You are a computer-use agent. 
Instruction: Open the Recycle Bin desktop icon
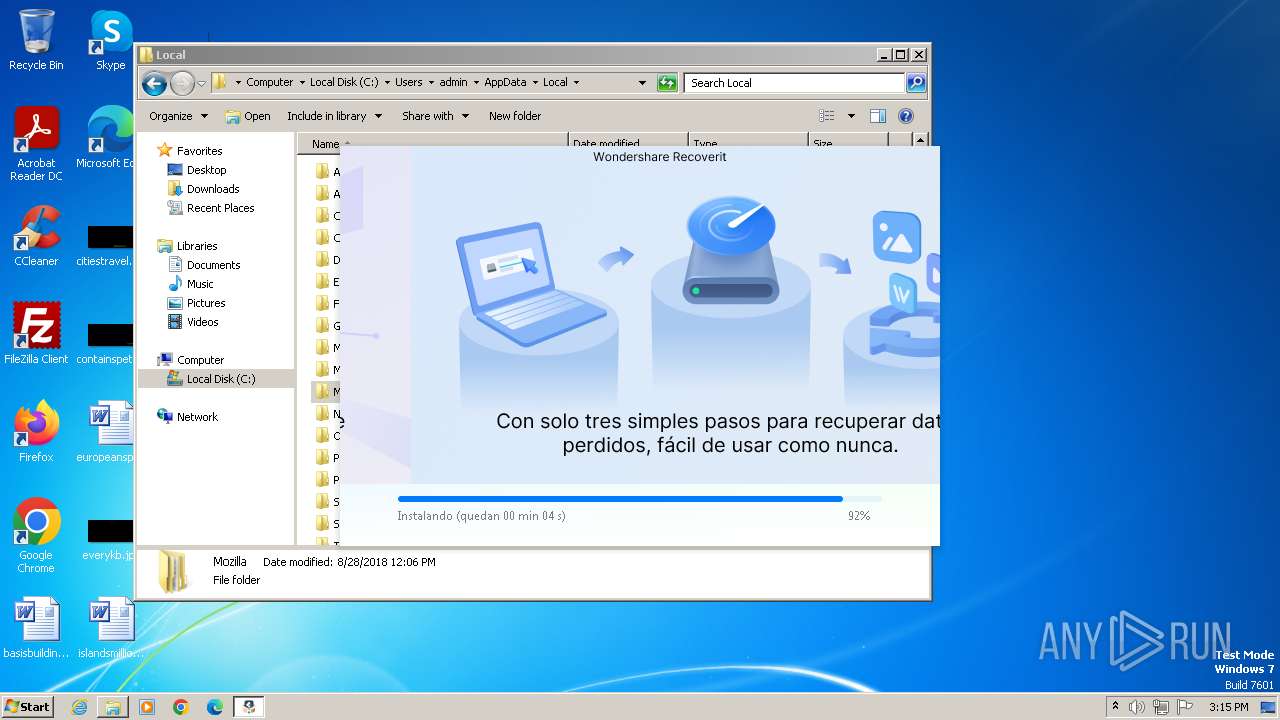36,40
